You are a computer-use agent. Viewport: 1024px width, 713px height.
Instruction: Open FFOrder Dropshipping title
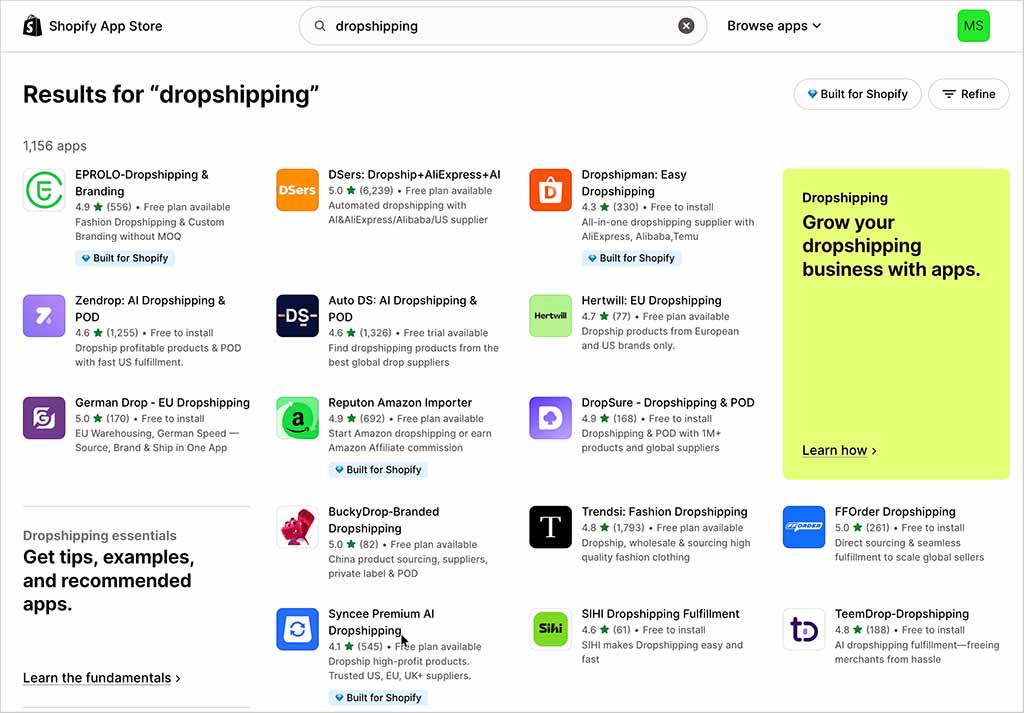[x=895, y=512]
